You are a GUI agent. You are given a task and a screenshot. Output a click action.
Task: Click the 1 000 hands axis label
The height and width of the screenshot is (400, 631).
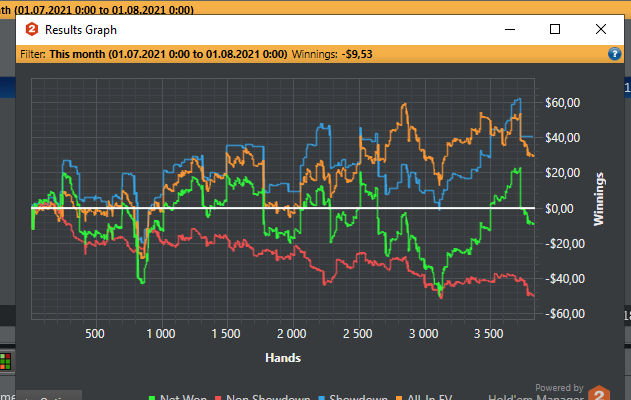point(161,334)
